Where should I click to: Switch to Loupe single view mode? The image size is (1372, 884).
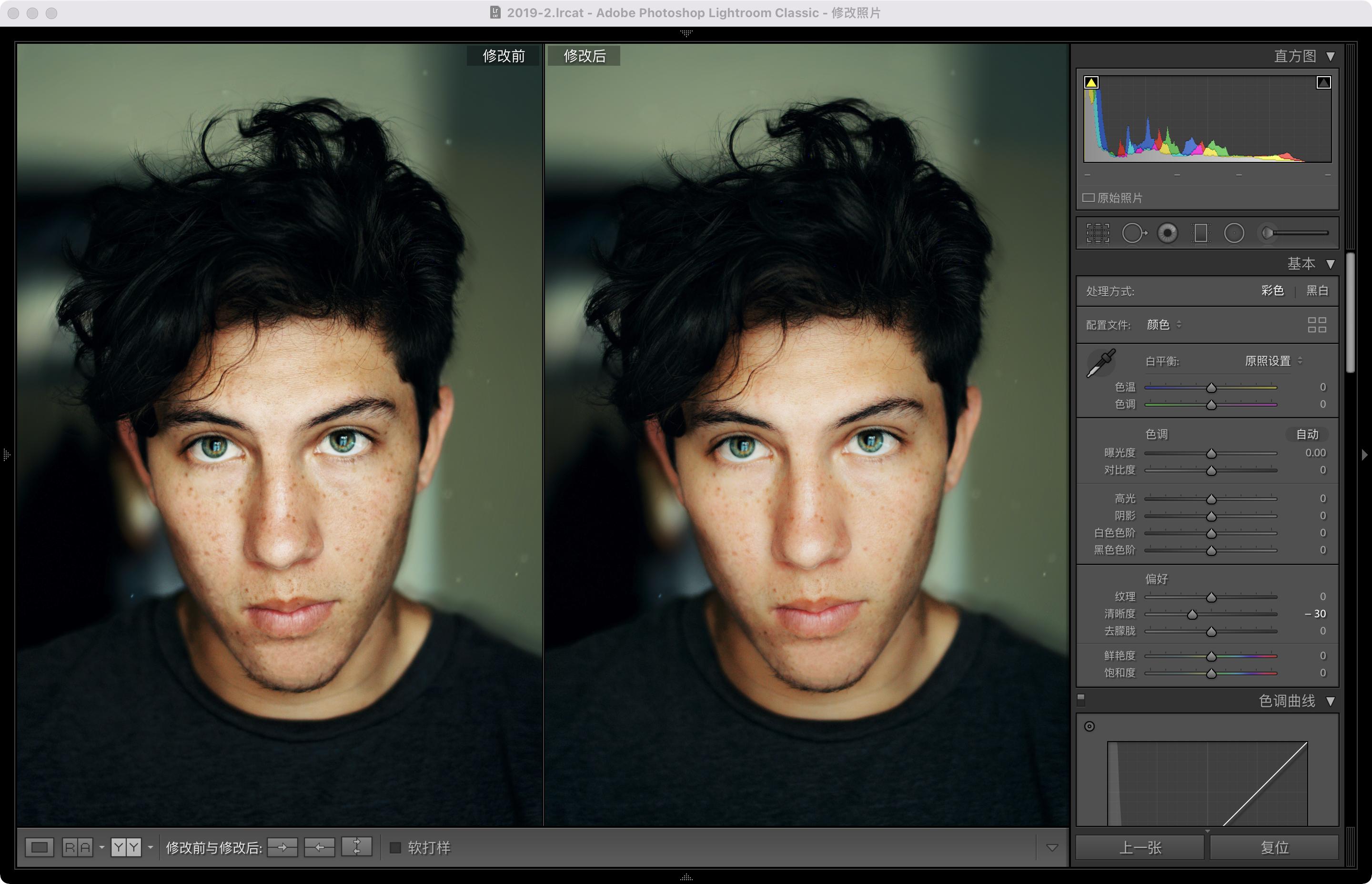pyautogui.click(x=40, y=847)
